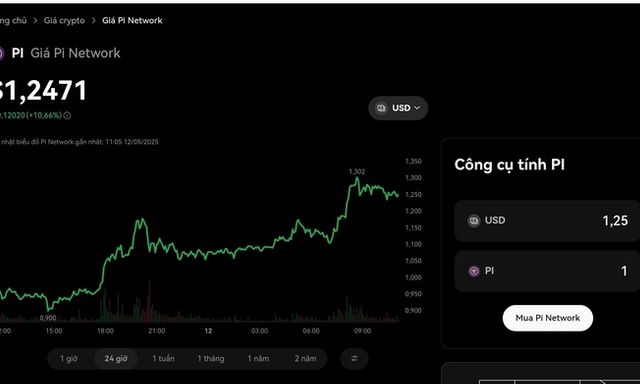Expand the USD dropdown chevron arrow
The width and height of the screenshot is (640, 384).
tap(417, 108)
